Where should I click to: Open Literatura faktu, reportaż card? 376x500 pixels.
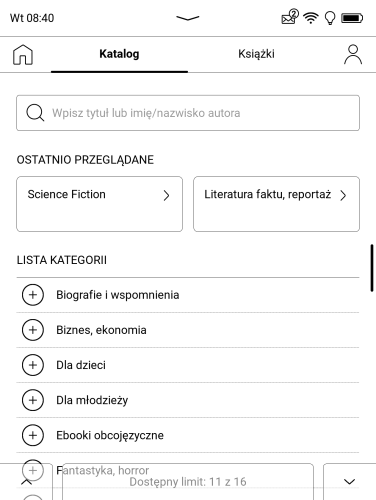(x=276, y=204)
